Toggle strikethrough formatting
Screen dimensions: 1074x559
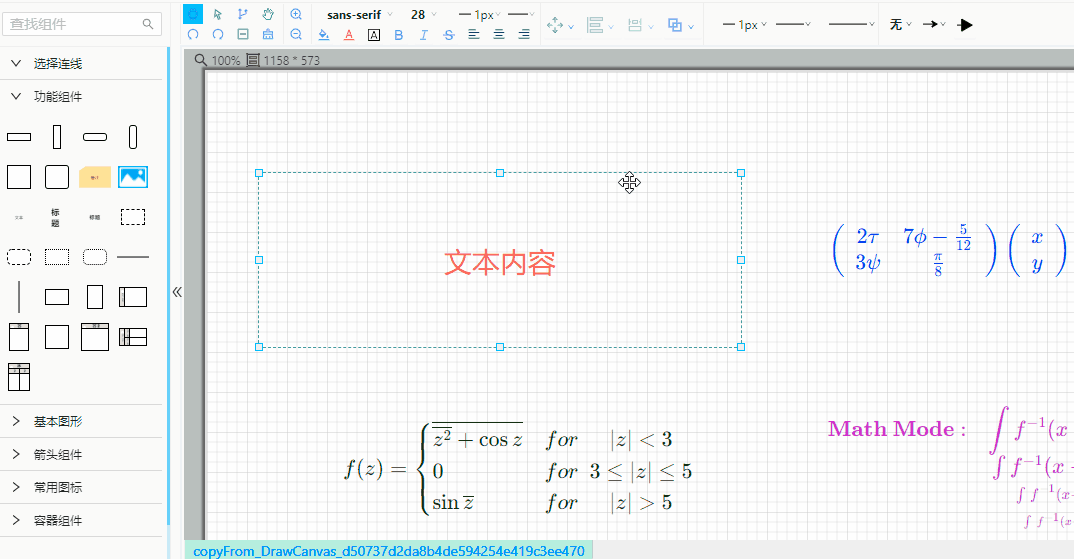click(449, 34)
